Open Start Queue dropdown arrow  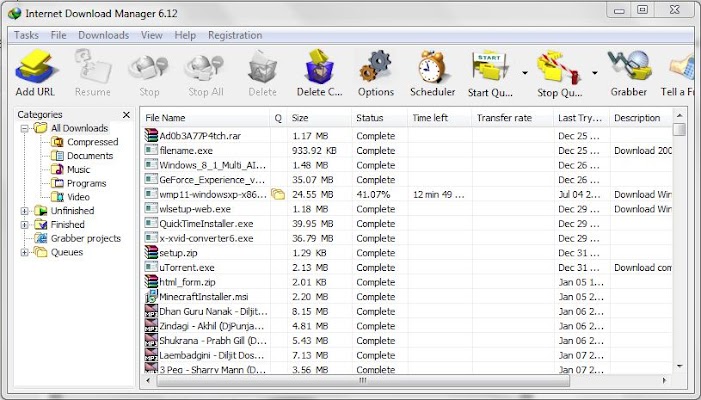point(525,72)
